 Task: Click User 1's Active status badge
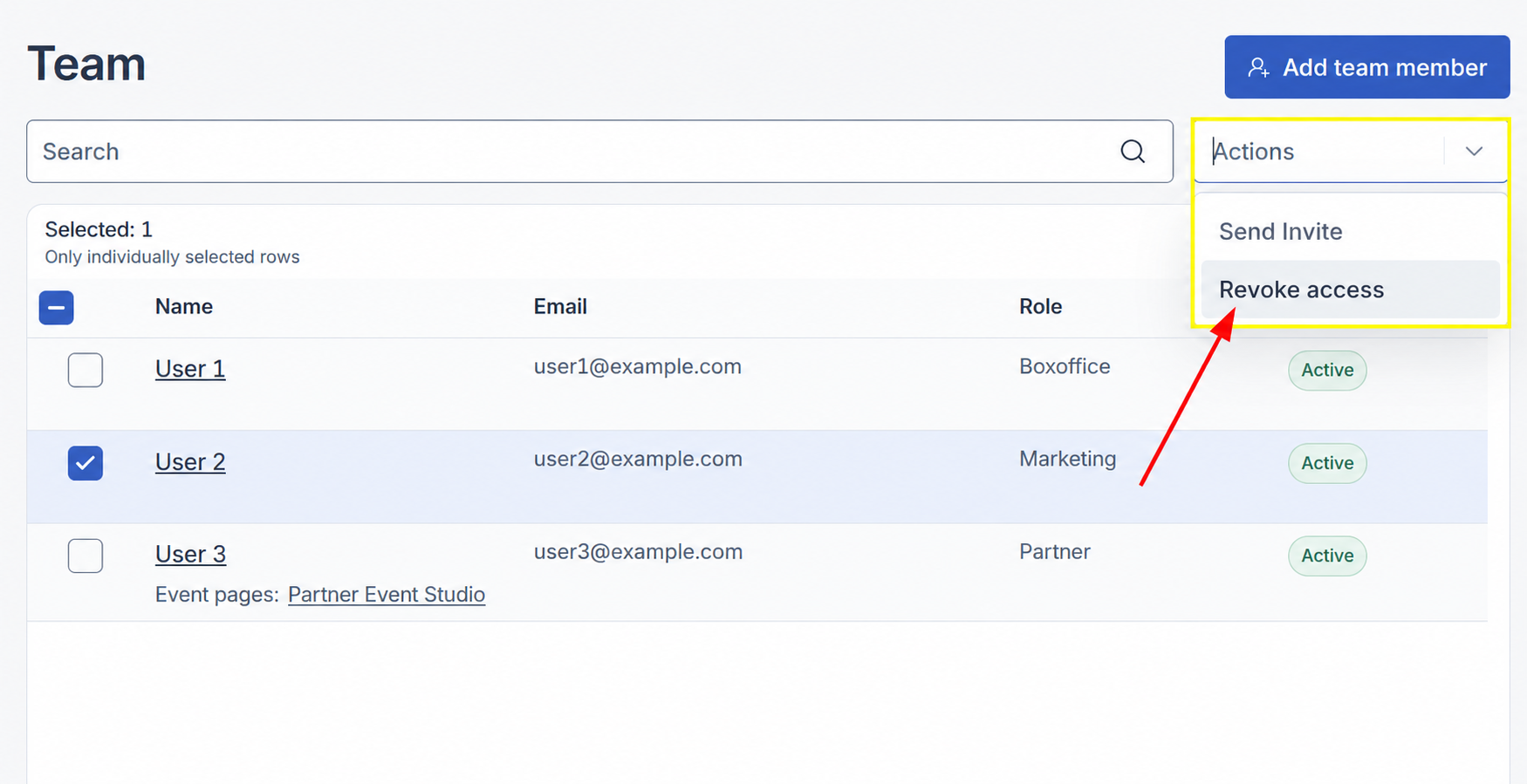(x=1327, y=370)
